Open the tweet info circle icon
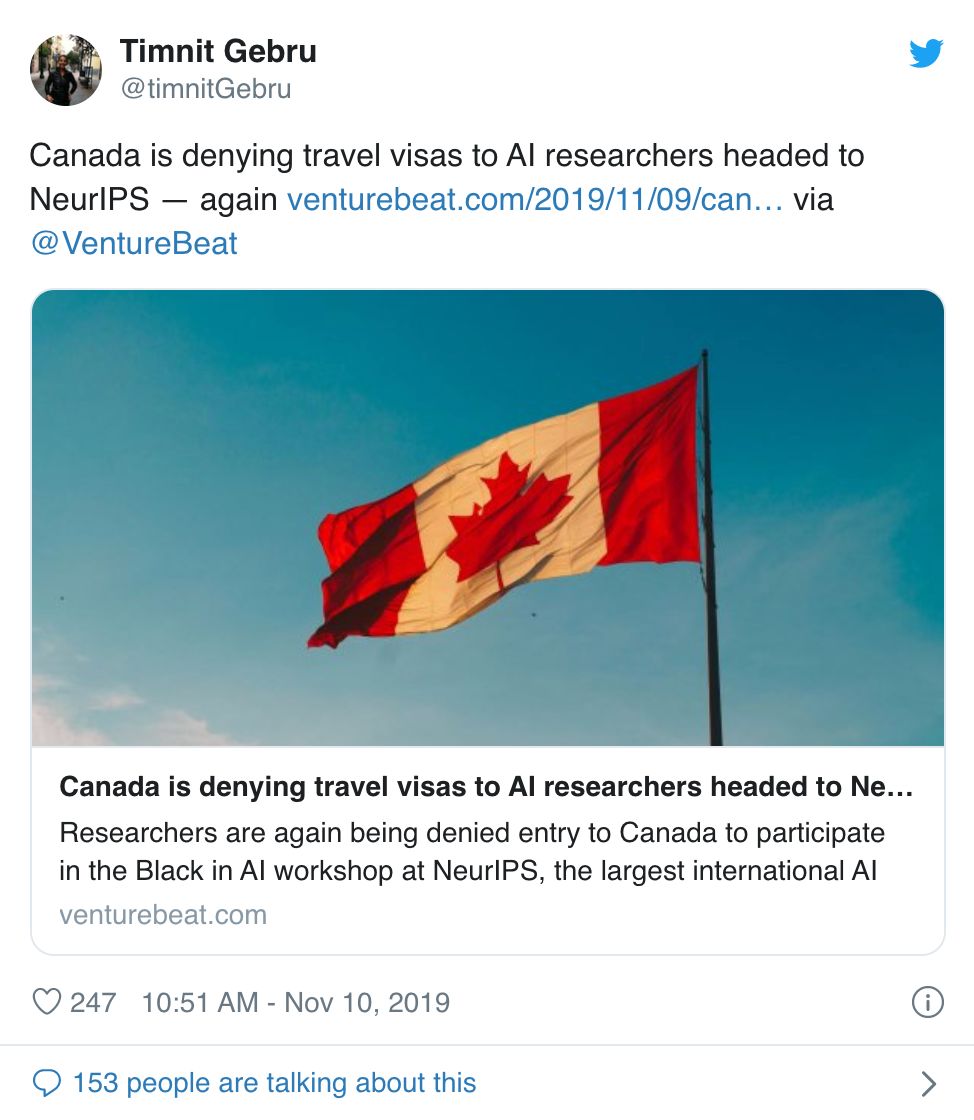974x1120 pixels. [928, 1002]
